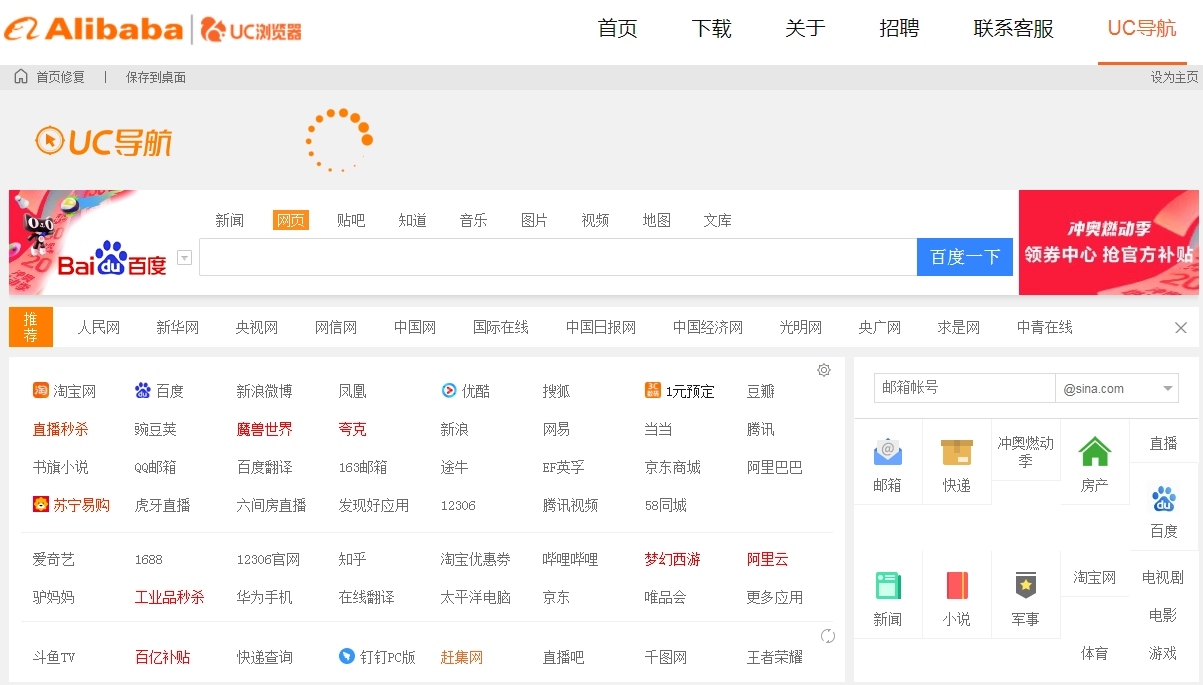The width and height of the screenshot is (1203, 685).
Task: Click the refresh icon beside site list
Action: pos(828,636)
